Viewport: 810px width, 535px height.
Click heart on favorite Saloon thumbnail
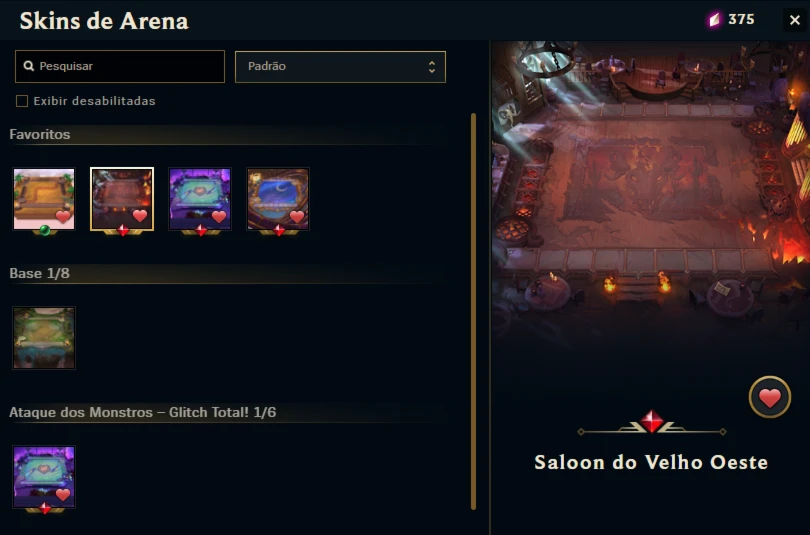click(x=140, y=216)
